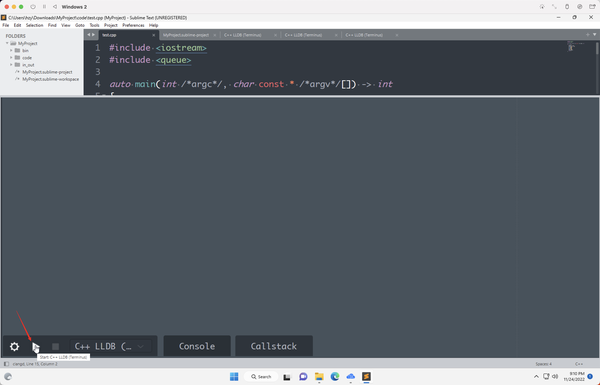Open the Tools menu

[x=94, y=25]
